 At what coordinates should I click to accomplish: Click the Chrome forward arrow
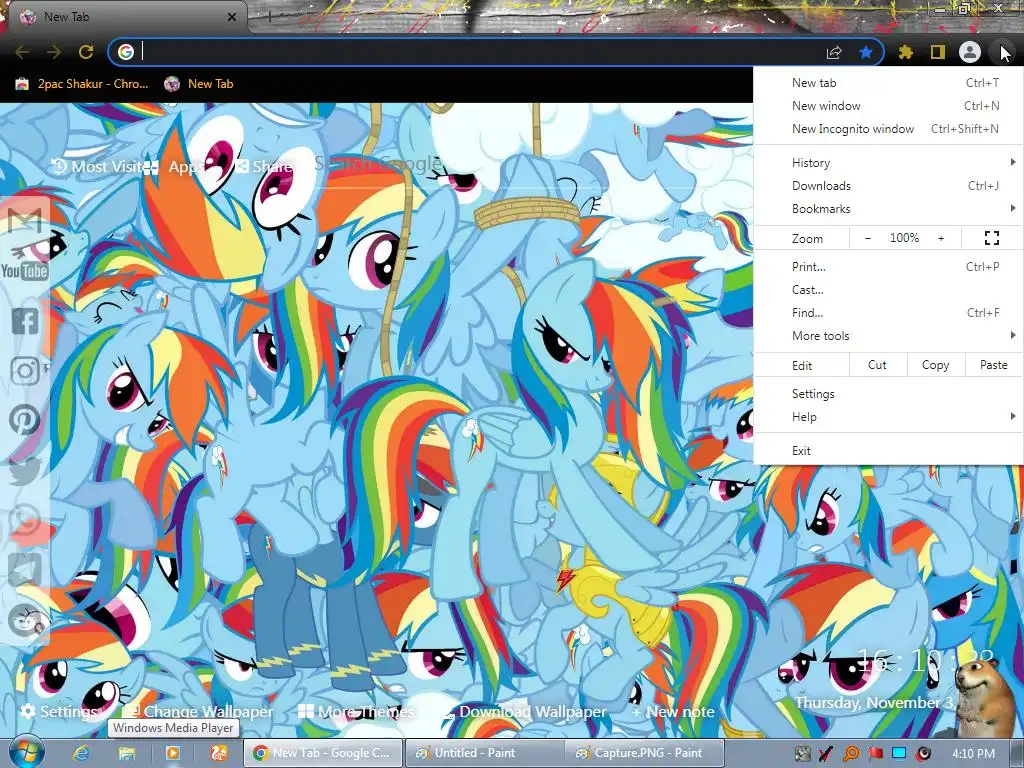pyautogui.click(x=54, y=52)
